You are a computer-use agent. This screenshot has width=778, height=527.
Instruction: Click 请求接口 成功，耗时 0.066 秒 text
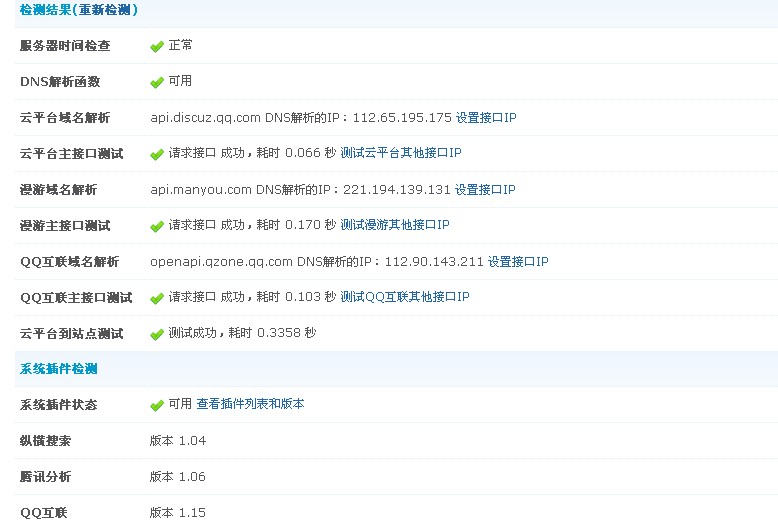[x=252, y=153]
